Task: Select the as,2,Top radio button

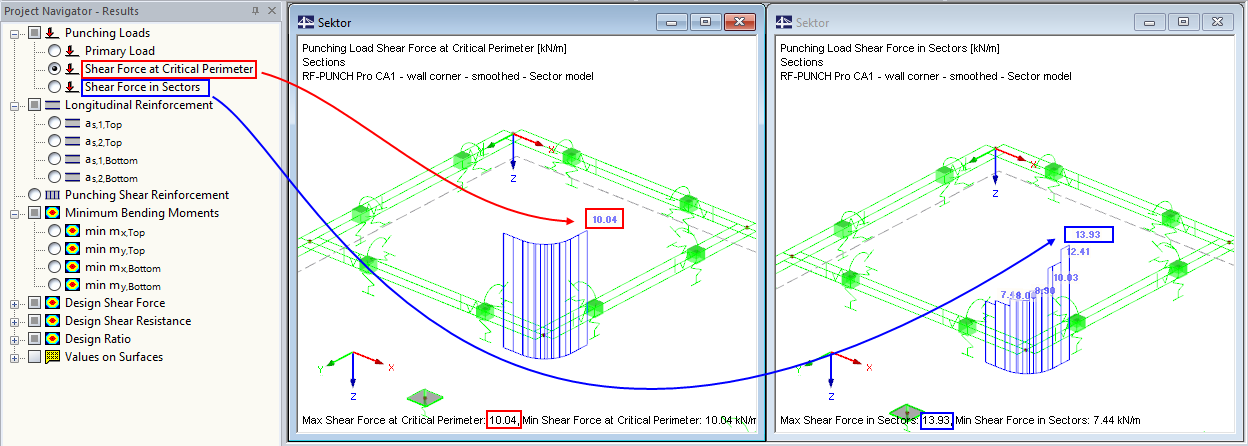Action: coord(54,141)
